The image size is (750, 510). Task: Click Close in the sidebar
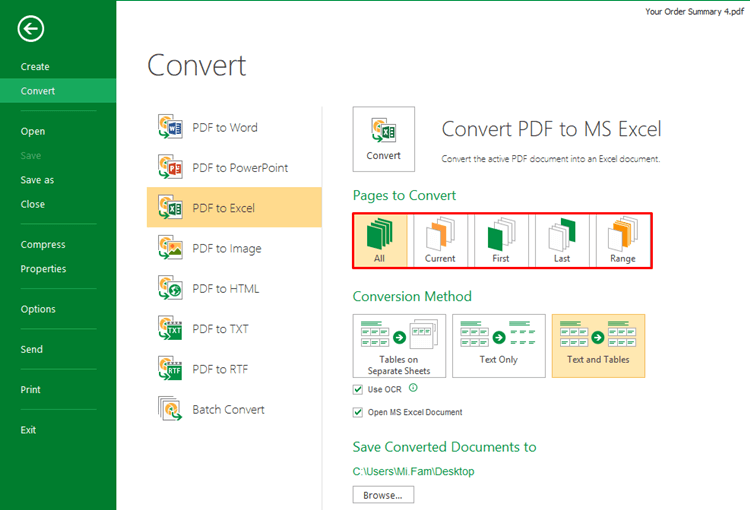click(33, 204)
